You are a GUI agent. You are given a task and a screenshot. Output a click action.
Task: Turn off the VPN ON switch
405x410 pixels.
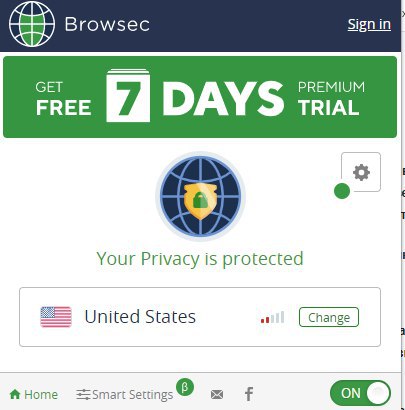(360, 393)
